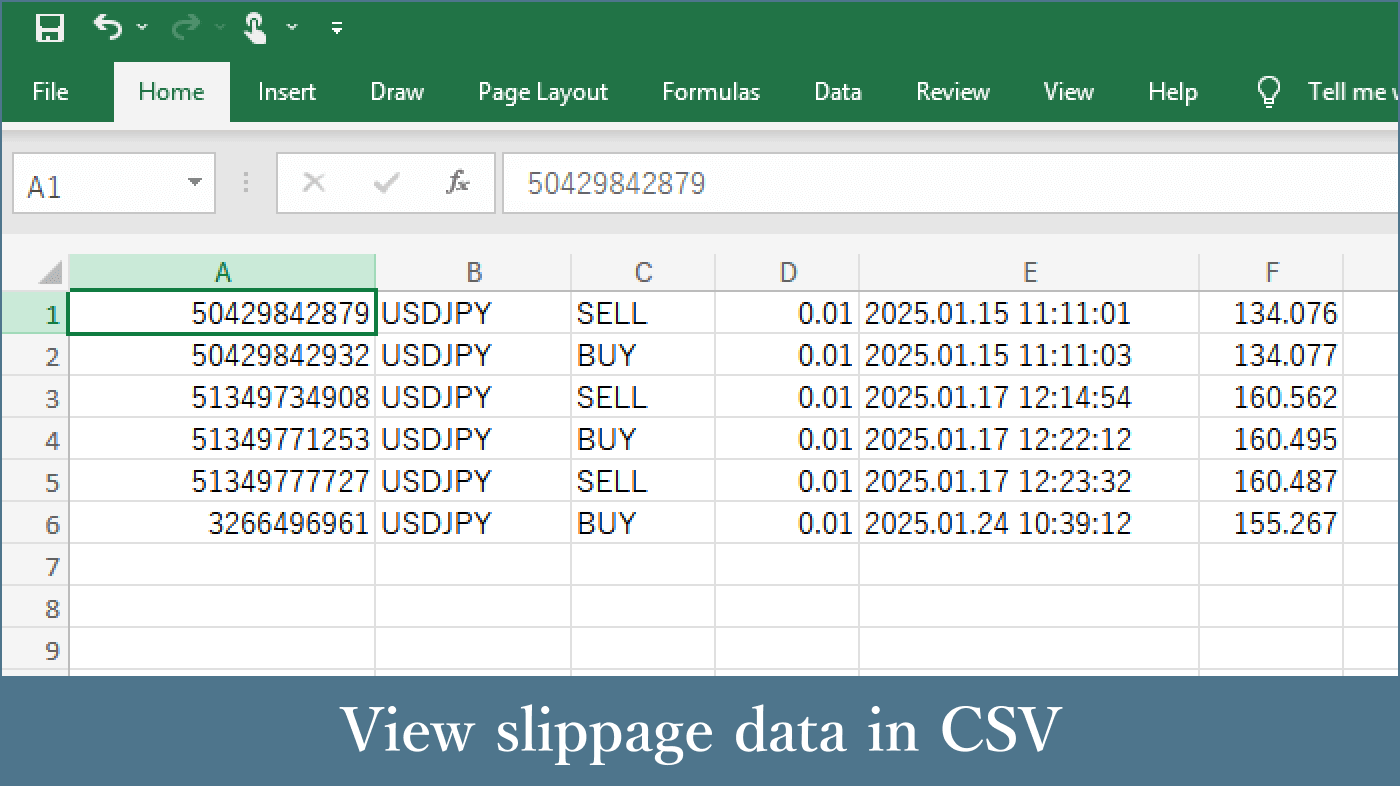Click BUY cell in row 2
This screenshot has width=1400, height=786.
pos(644,355)
